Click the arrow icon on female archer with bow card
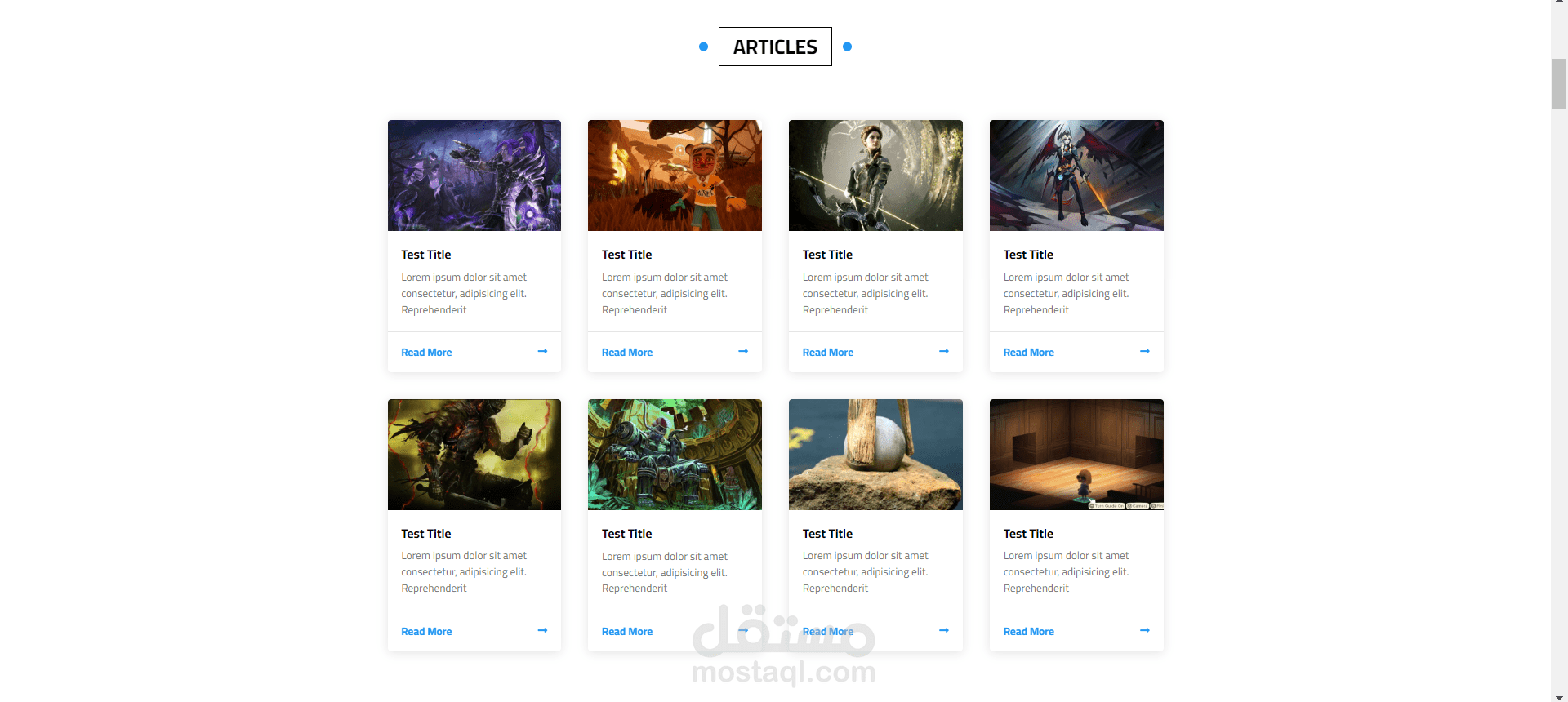 click(x=944, y=351)
